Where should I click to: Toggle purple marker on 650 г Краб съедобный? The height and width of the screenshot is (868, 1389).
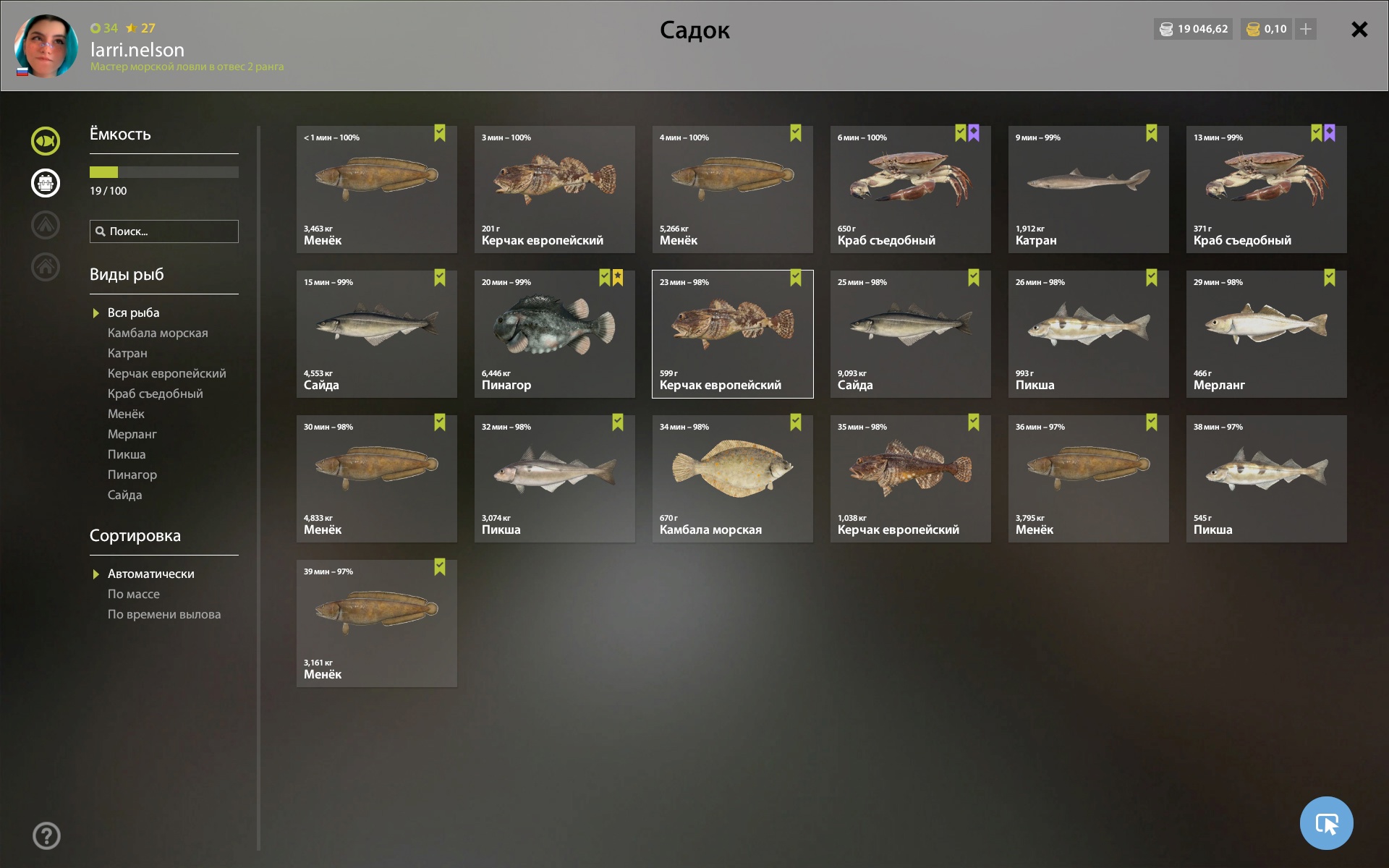[x=974, y=133]
